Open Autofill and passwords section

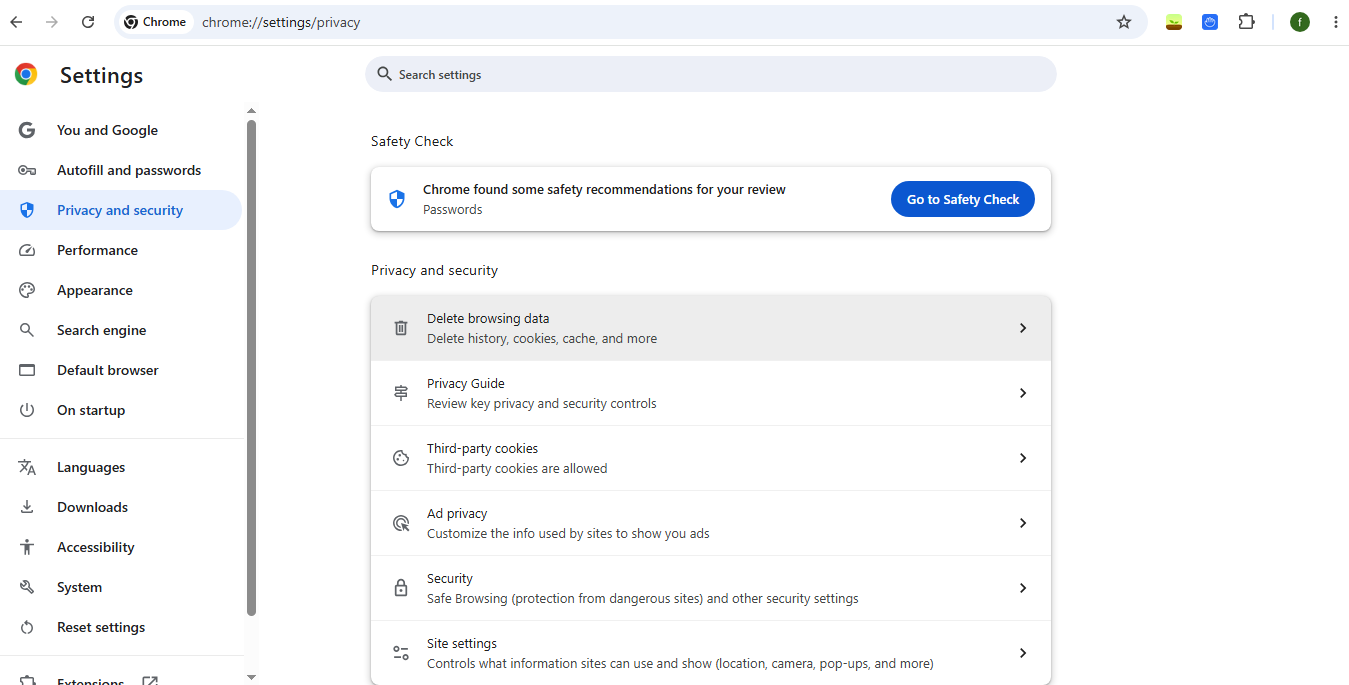click(x=121, y=170)
